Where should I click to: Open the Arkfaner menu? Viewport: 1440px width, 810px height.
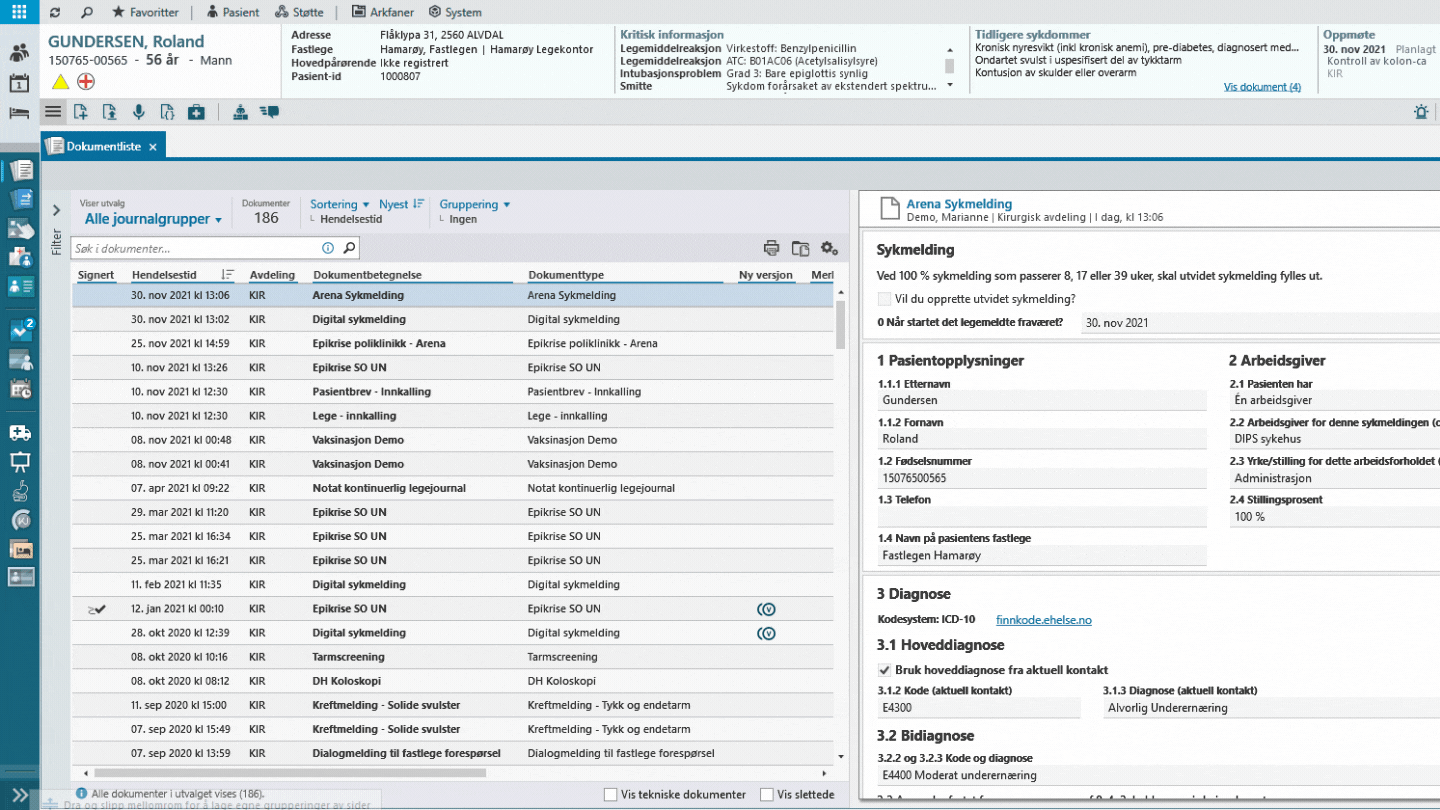[x=383, y=12]
